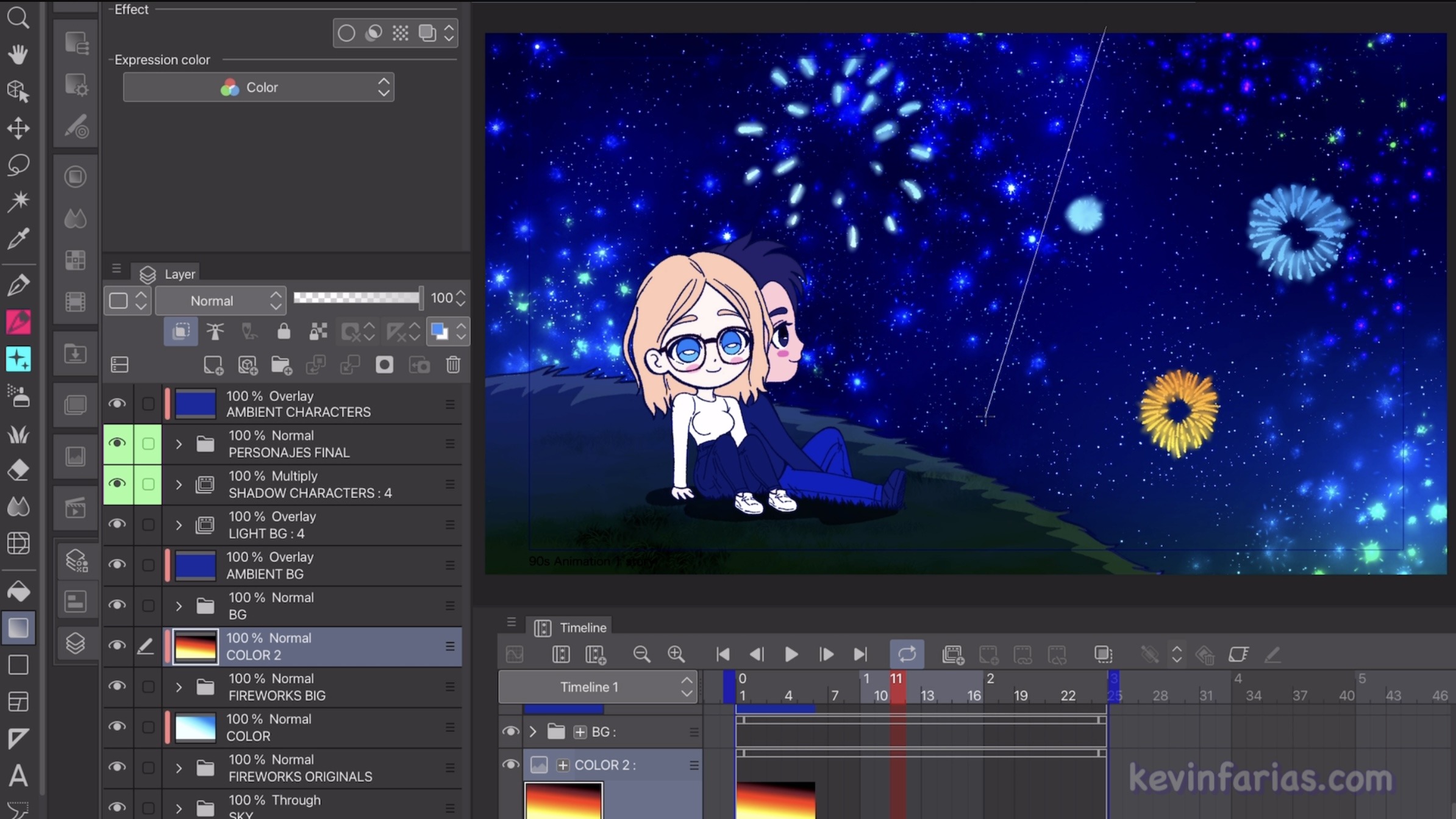
Task: Select the Magnifier zoom tool
Action: [x=18, y=18]
